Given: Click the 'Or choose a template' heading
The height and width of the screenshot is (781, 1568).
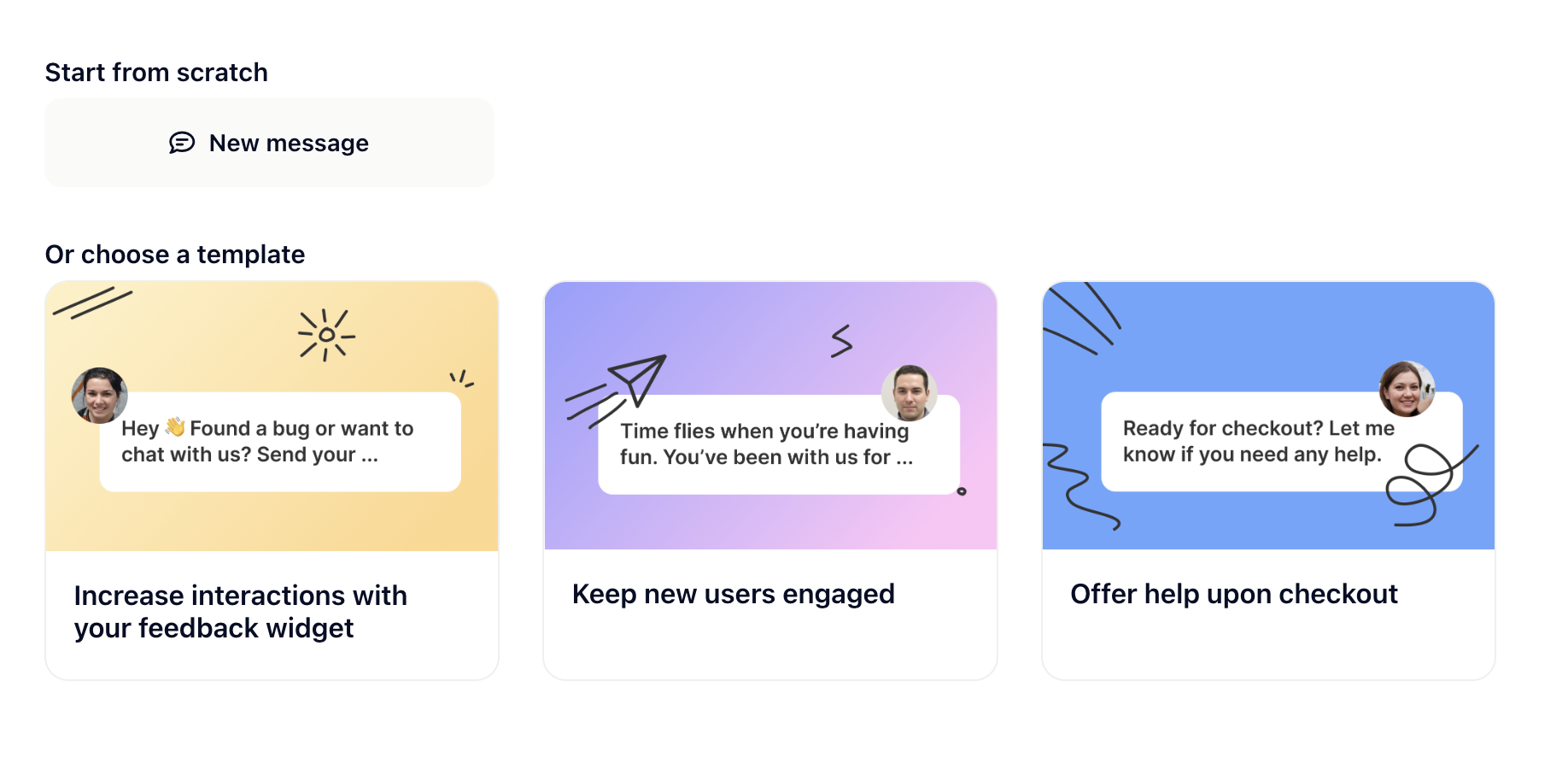Looking at the screenshot, I should pos(175,255).
